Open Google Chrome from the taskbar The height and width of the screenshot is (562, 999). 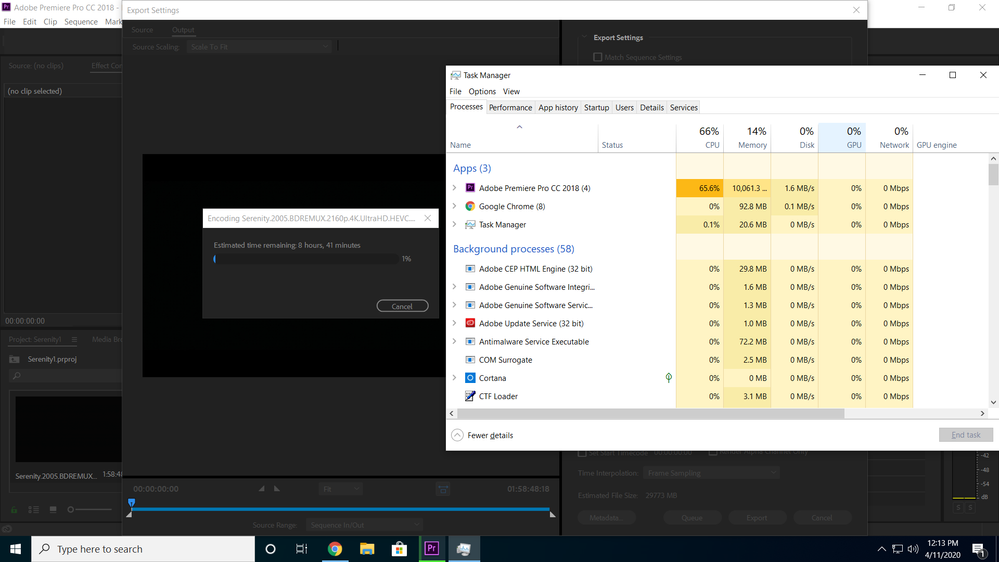click(334, 549)
